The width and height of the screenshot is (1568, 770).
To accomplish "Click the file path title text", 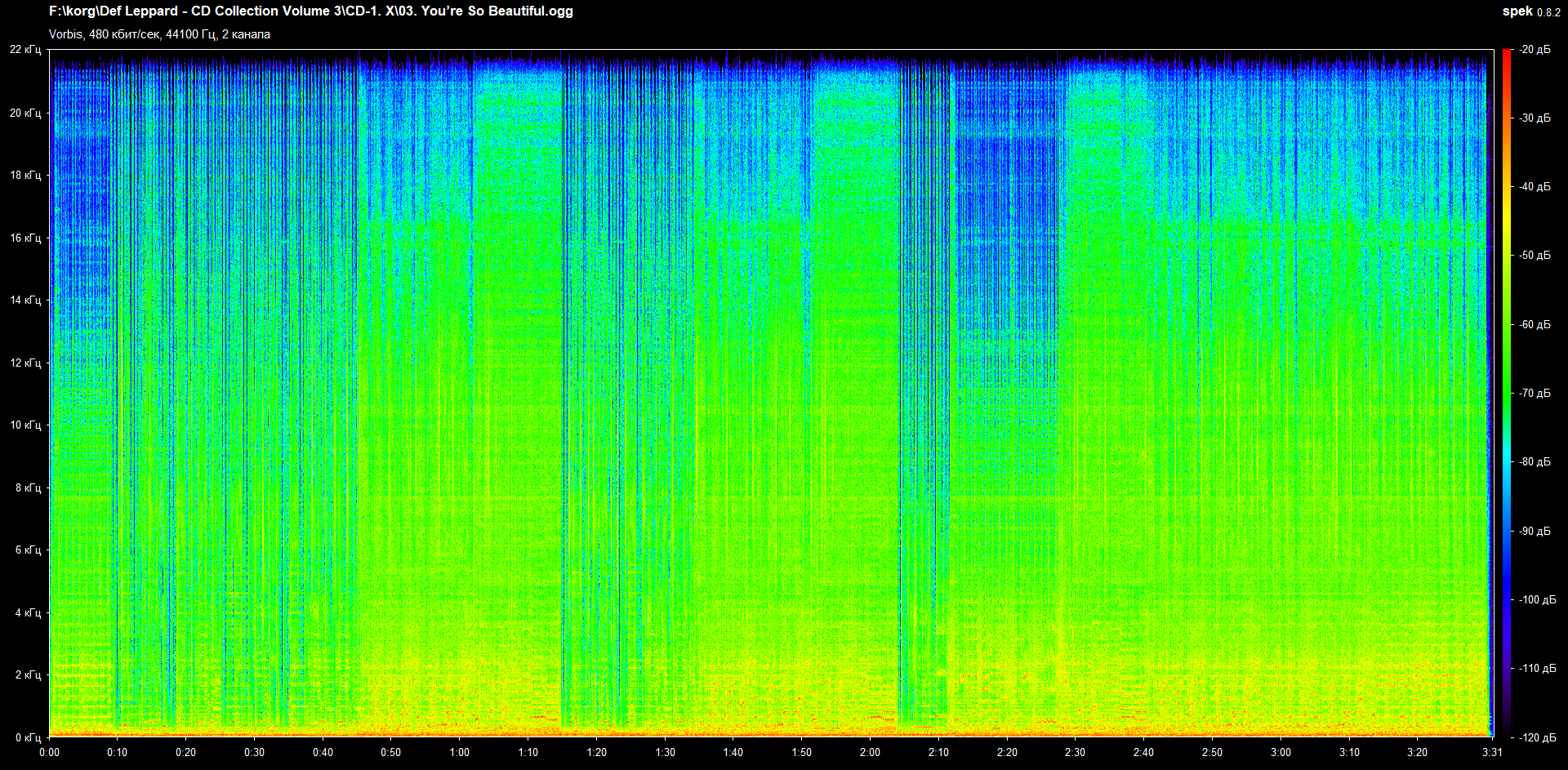I will click(x=310, y=11).
